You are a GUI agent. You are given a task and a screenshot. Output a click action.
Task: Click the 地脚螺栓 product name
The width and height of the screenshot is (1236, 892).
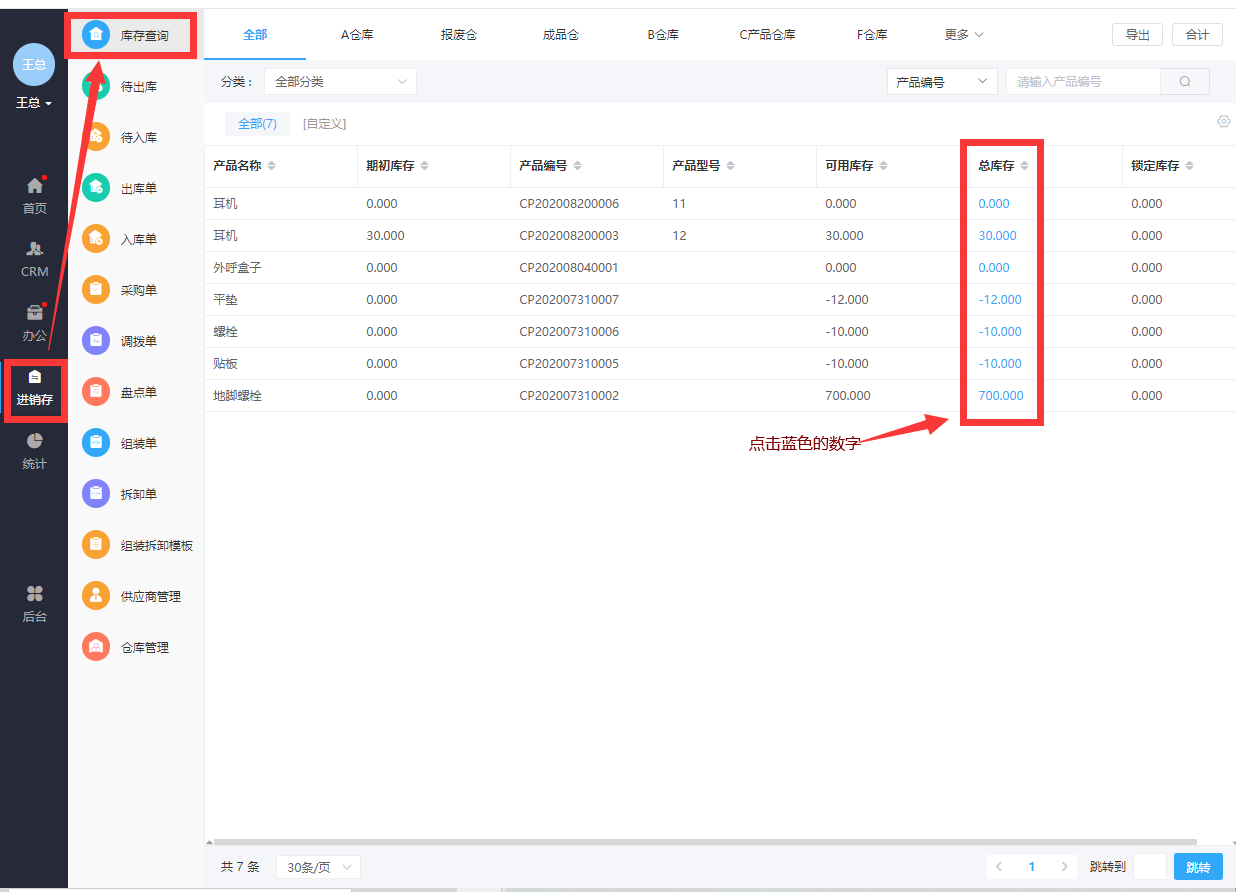pos(237,396)
